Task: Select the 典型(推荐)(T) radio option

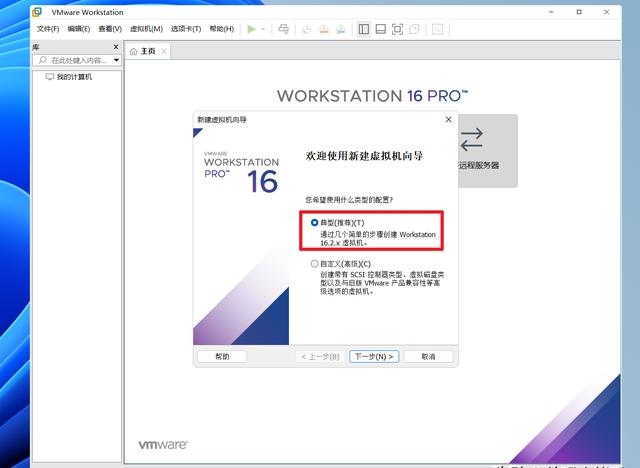Action: coord(314,223)
